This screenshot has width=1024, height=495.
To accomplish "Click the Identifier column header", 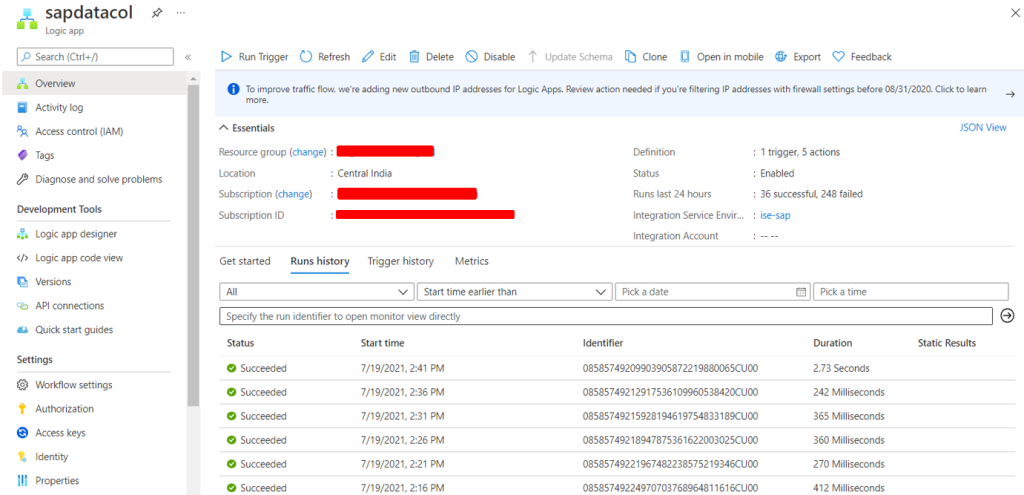I will pos(603,343).
